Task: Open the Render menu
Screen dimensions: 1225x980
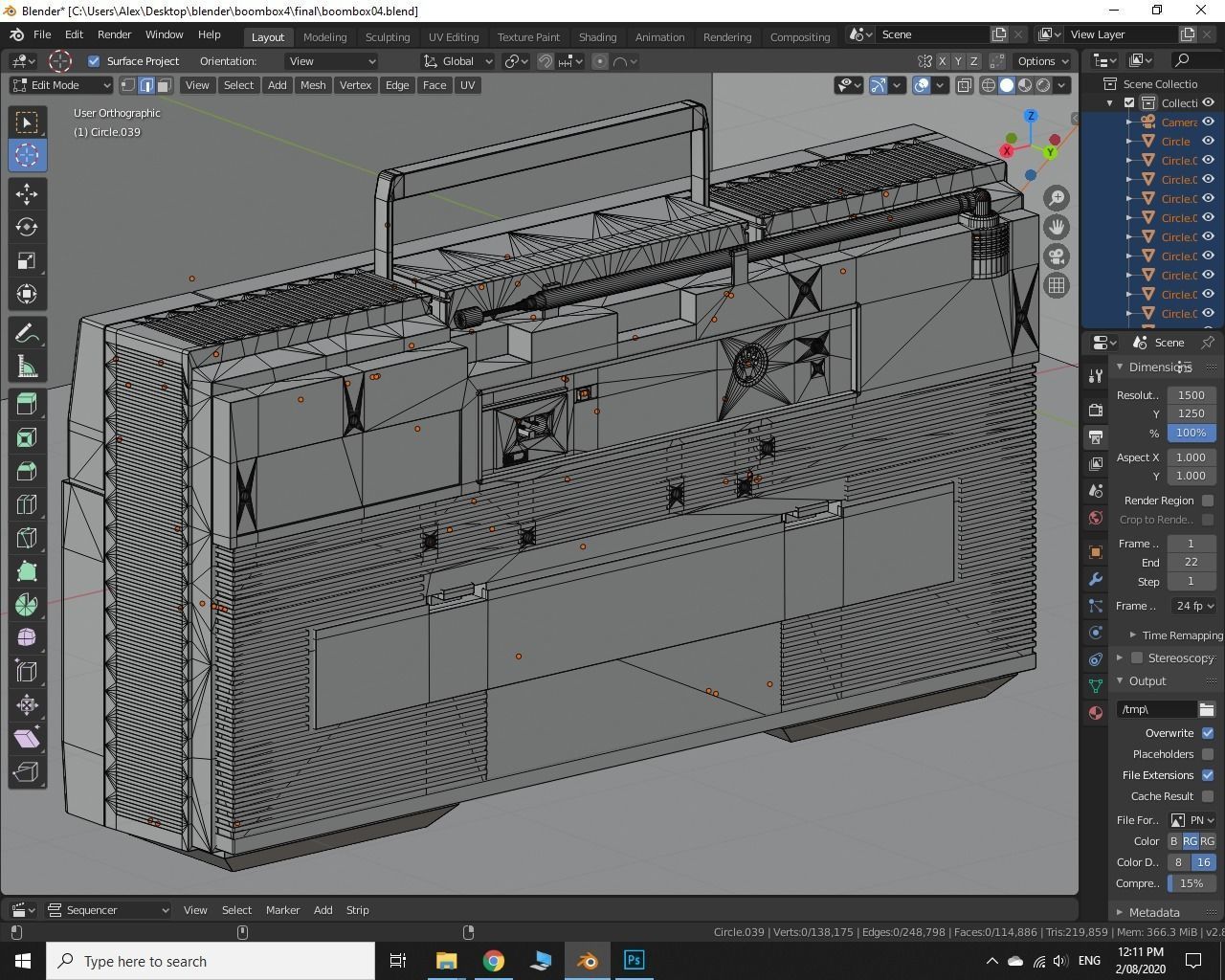Action: click(114, 34)
